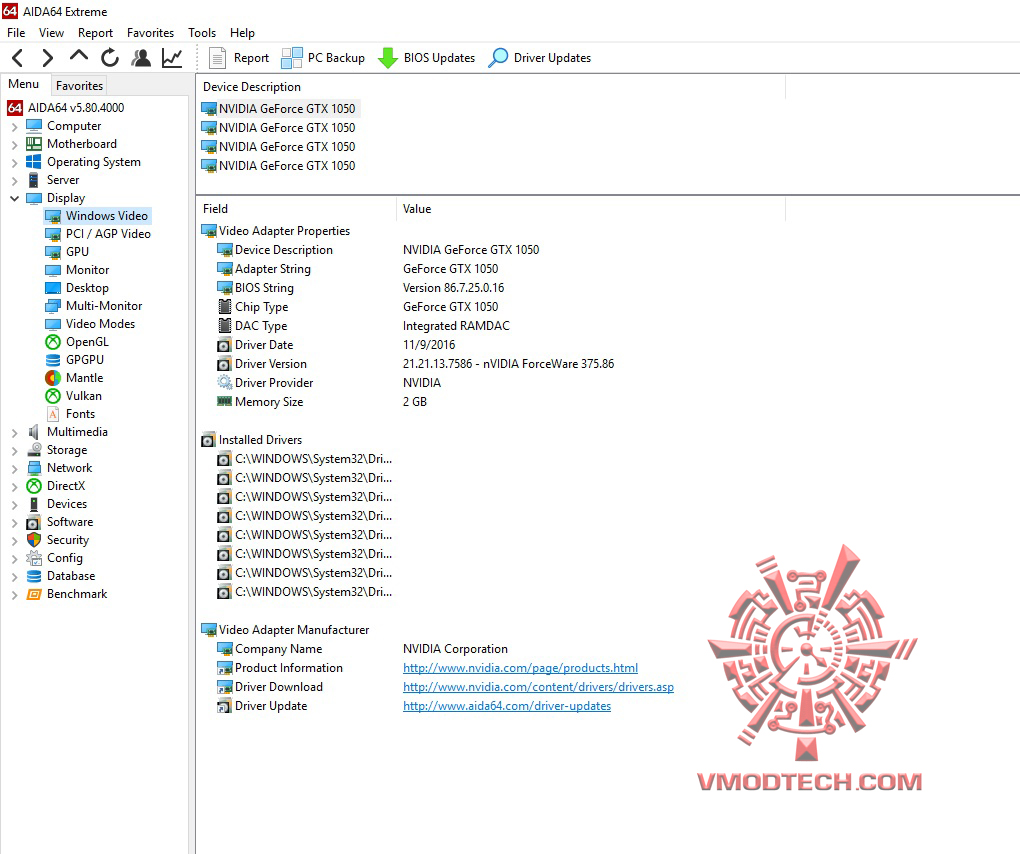Open the Favorites menu
Viewport: 1020px width, 854px height.
pyautogui.click(x=150, y=33)
